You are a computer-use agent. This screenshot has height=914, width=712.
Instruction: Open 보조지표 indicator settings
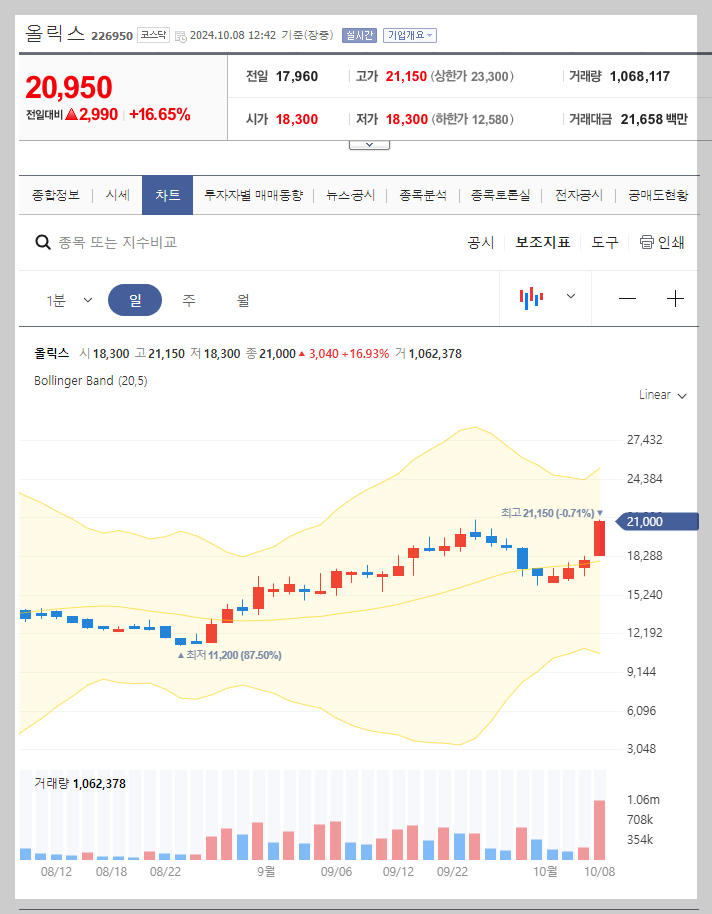click(543, 242)
